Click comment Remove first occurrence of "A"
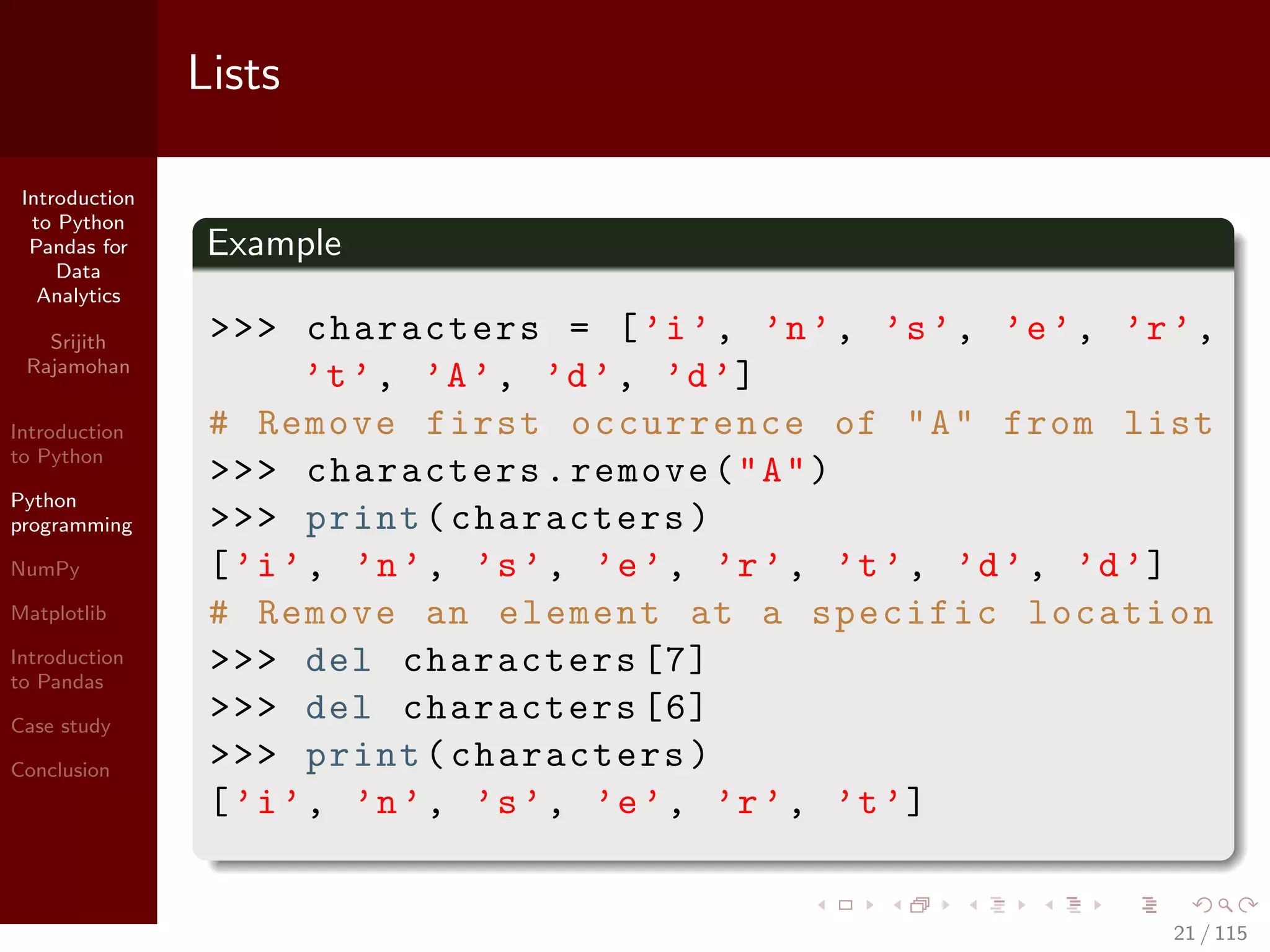The height and width of the screenshot is (952, 1270). coord(712,424)
